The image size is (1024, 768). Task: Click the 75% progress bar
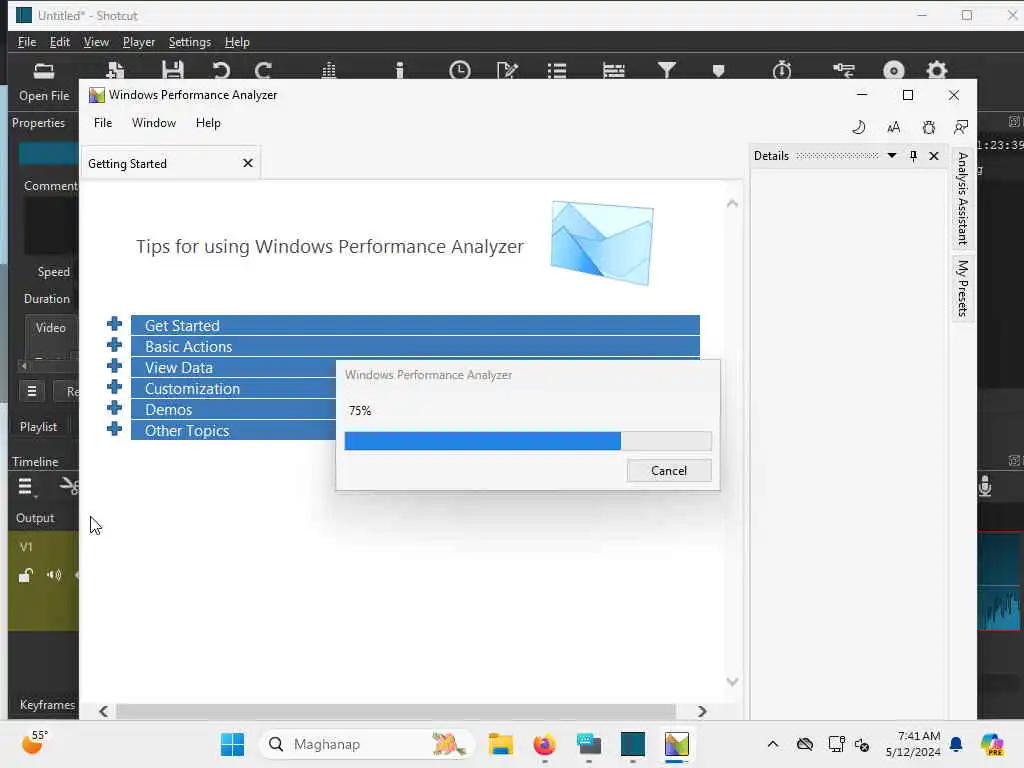tap(528, 441)
